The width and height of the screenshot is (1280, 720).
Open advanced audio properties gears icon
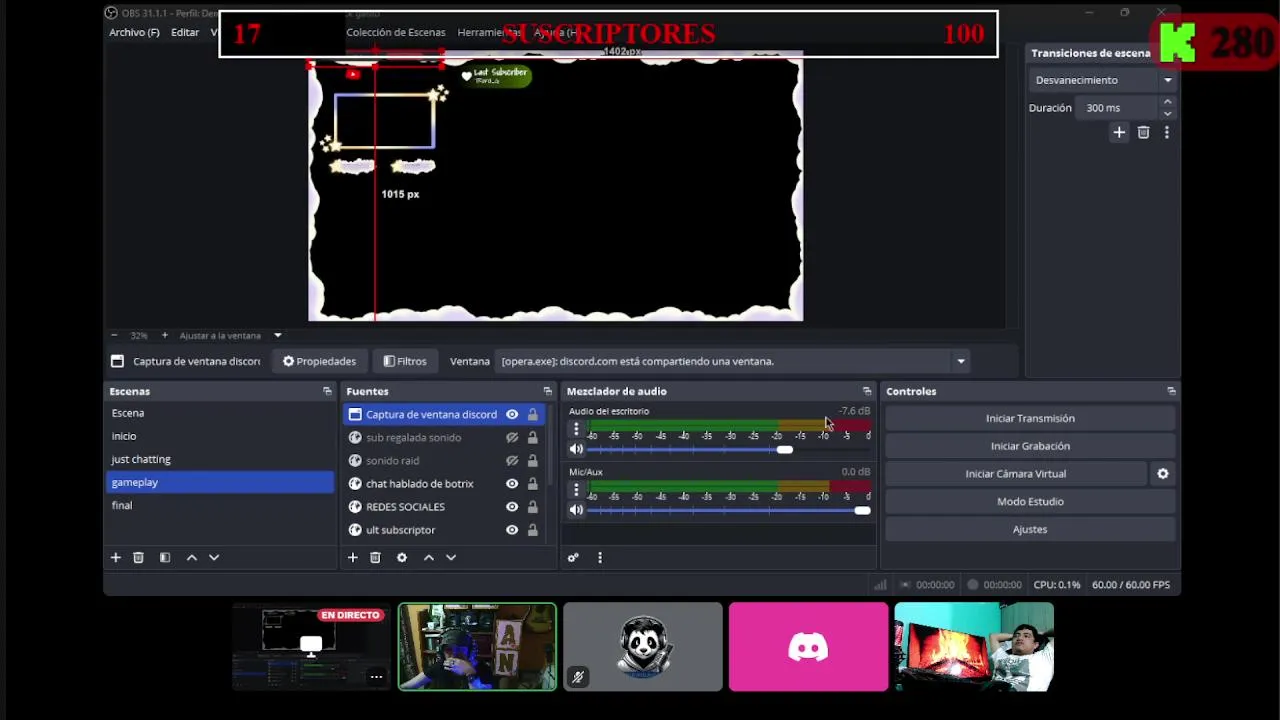(x=573, y=557)
